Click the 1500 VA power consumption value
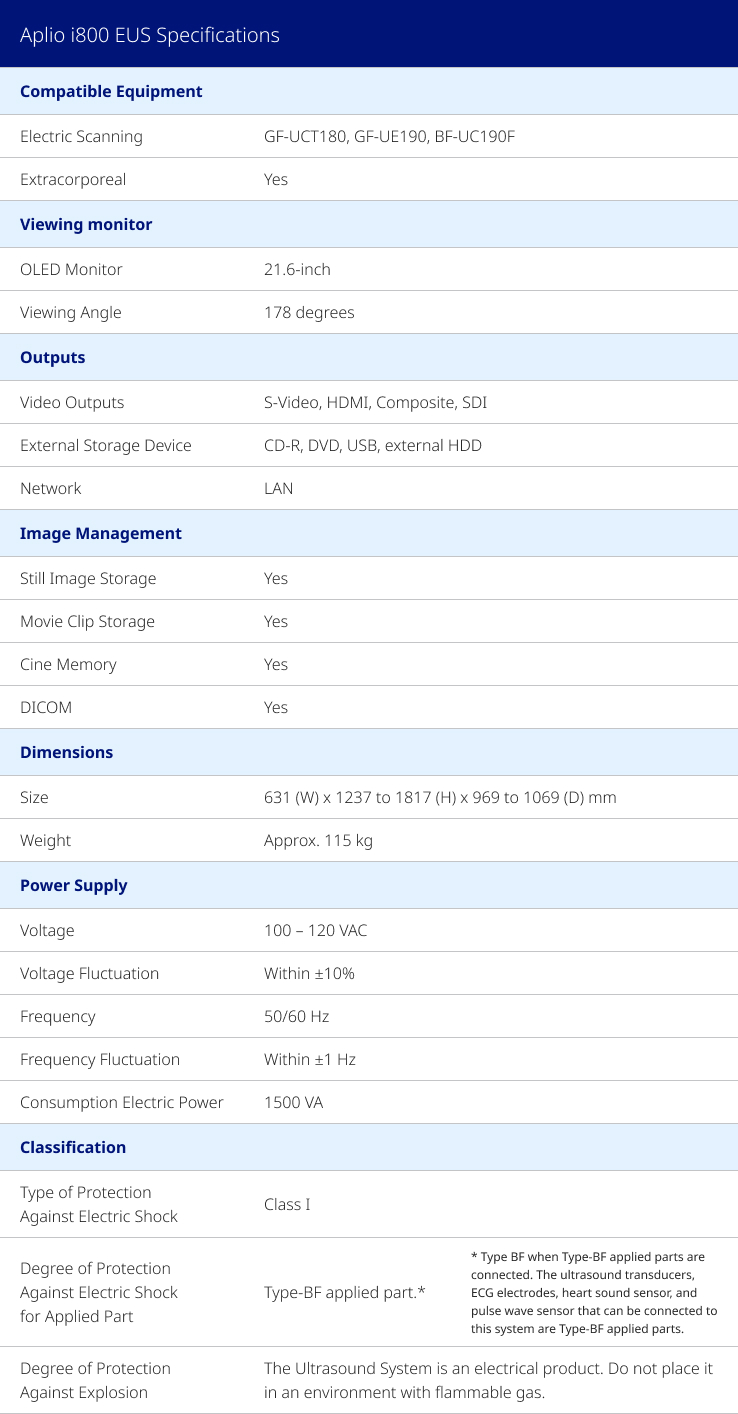The width and height of the screenshot is (738, 1414). [x=293, y=1102]
